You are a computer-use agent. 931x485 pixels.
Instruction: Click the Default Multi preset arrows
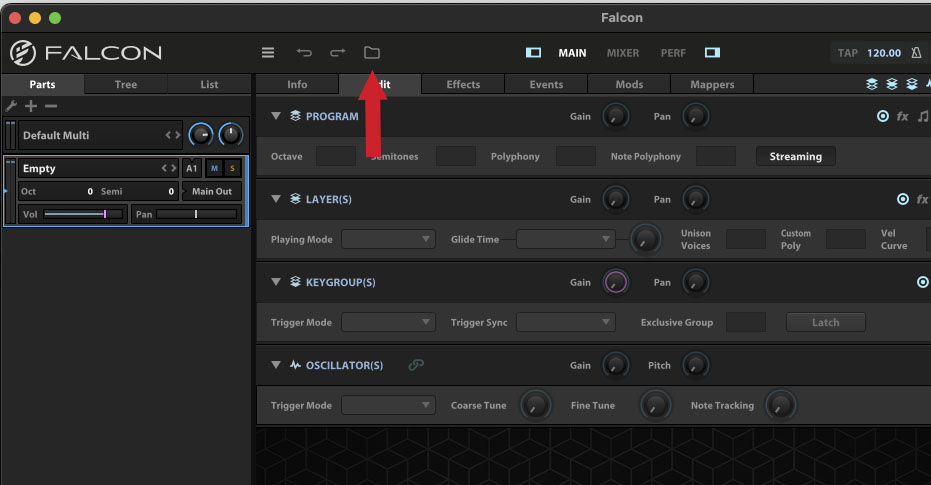[x=173, y=135]
